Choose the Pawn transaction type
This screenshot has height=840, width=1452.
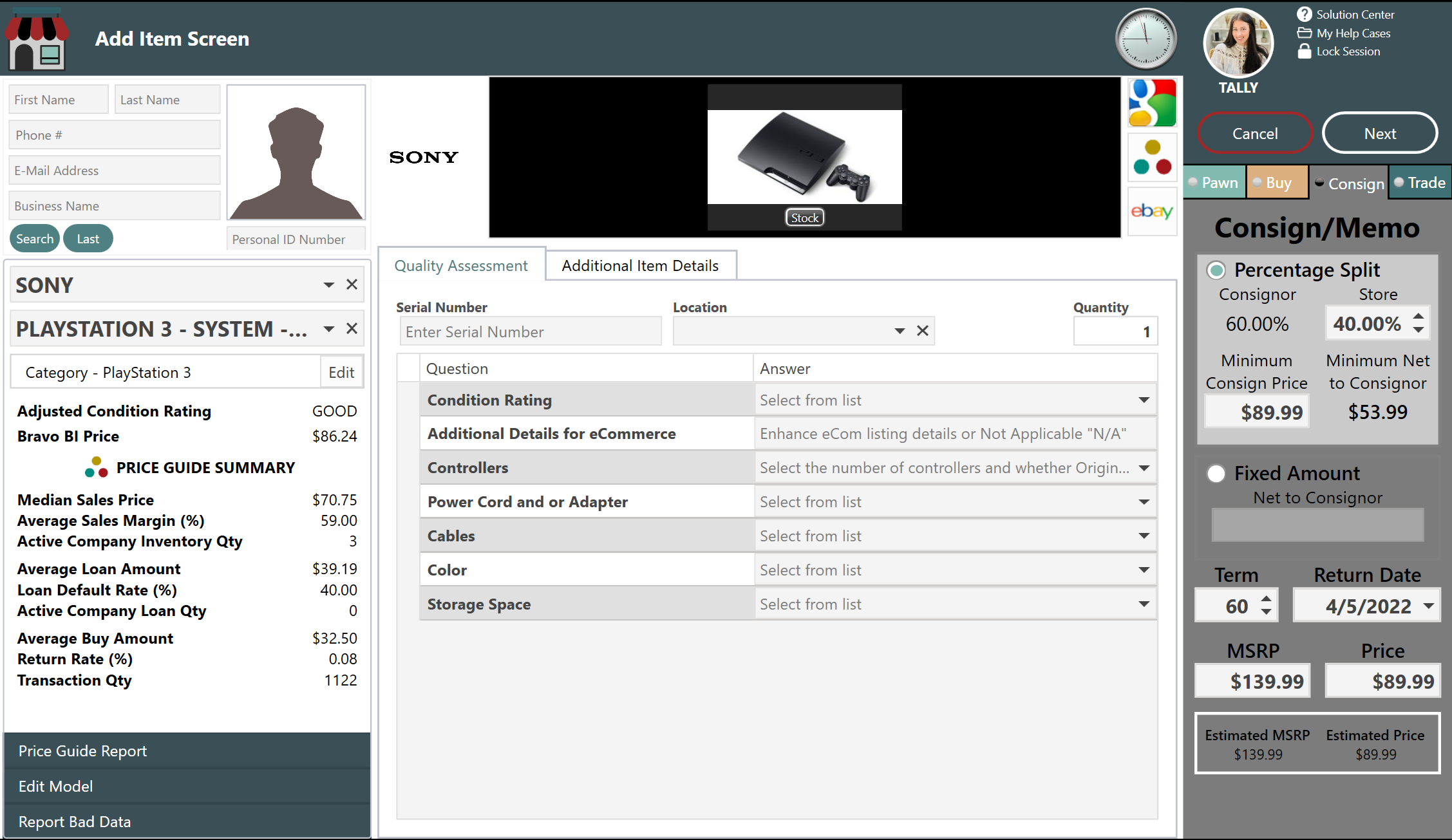tap(1214, 183)
